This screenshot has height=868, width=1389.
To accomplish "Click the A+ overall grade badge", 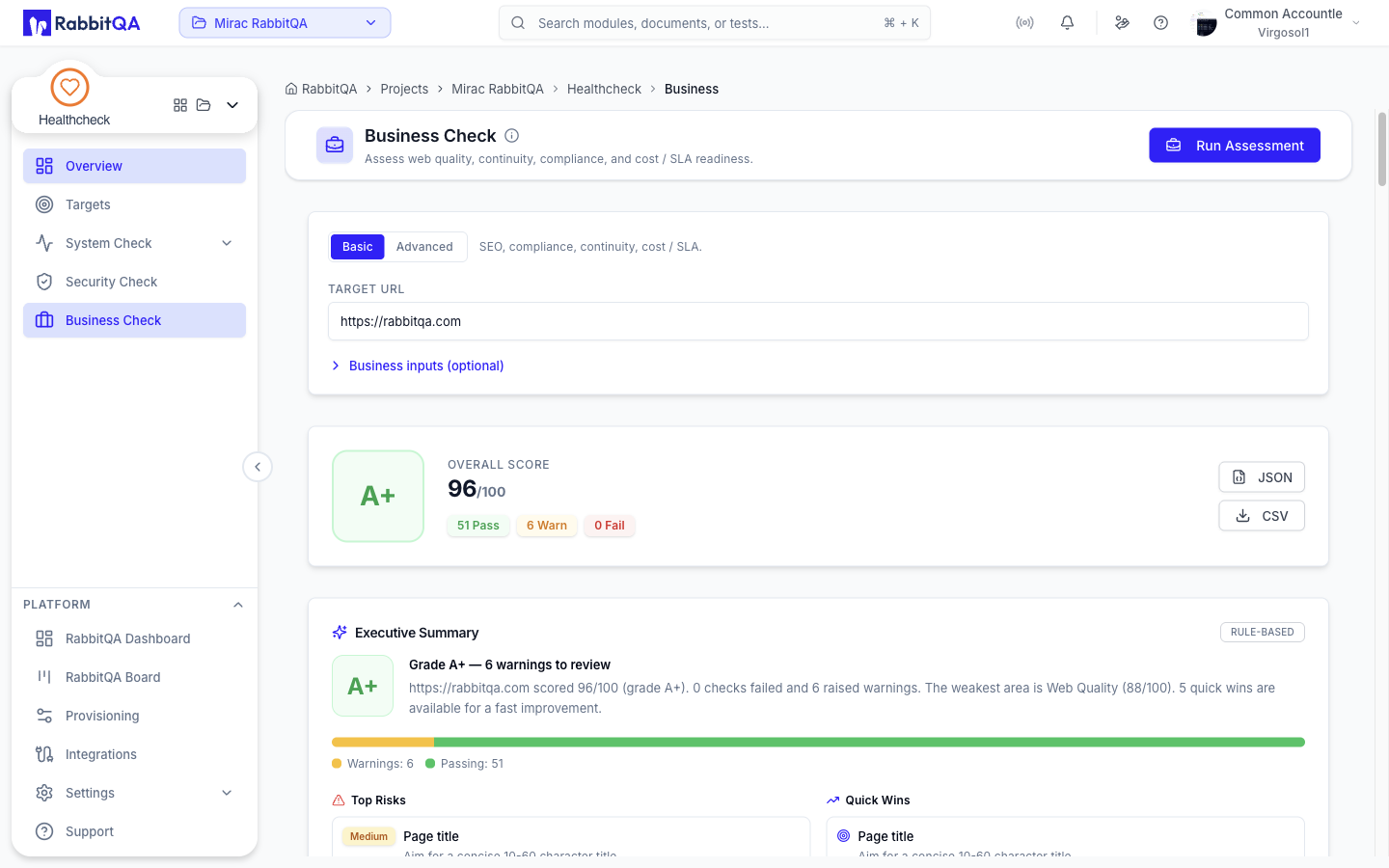I will click(378, 496).
